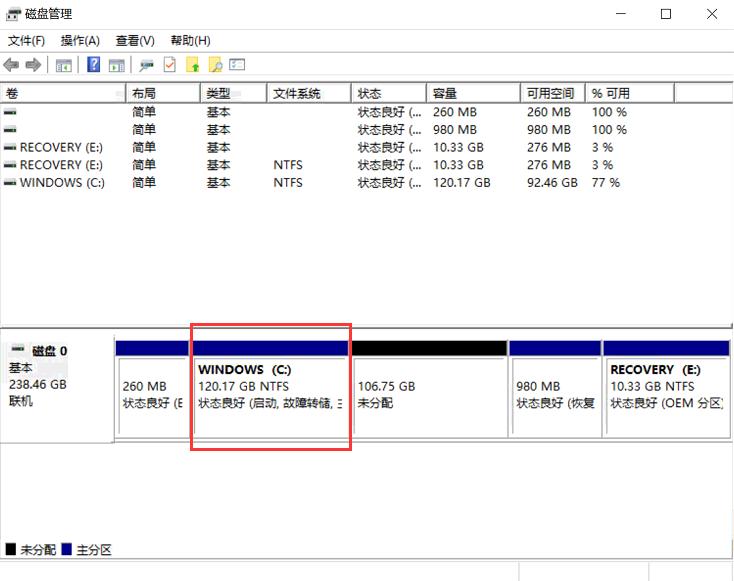Click the forward arrow toolbar icon

coord(33,65)
